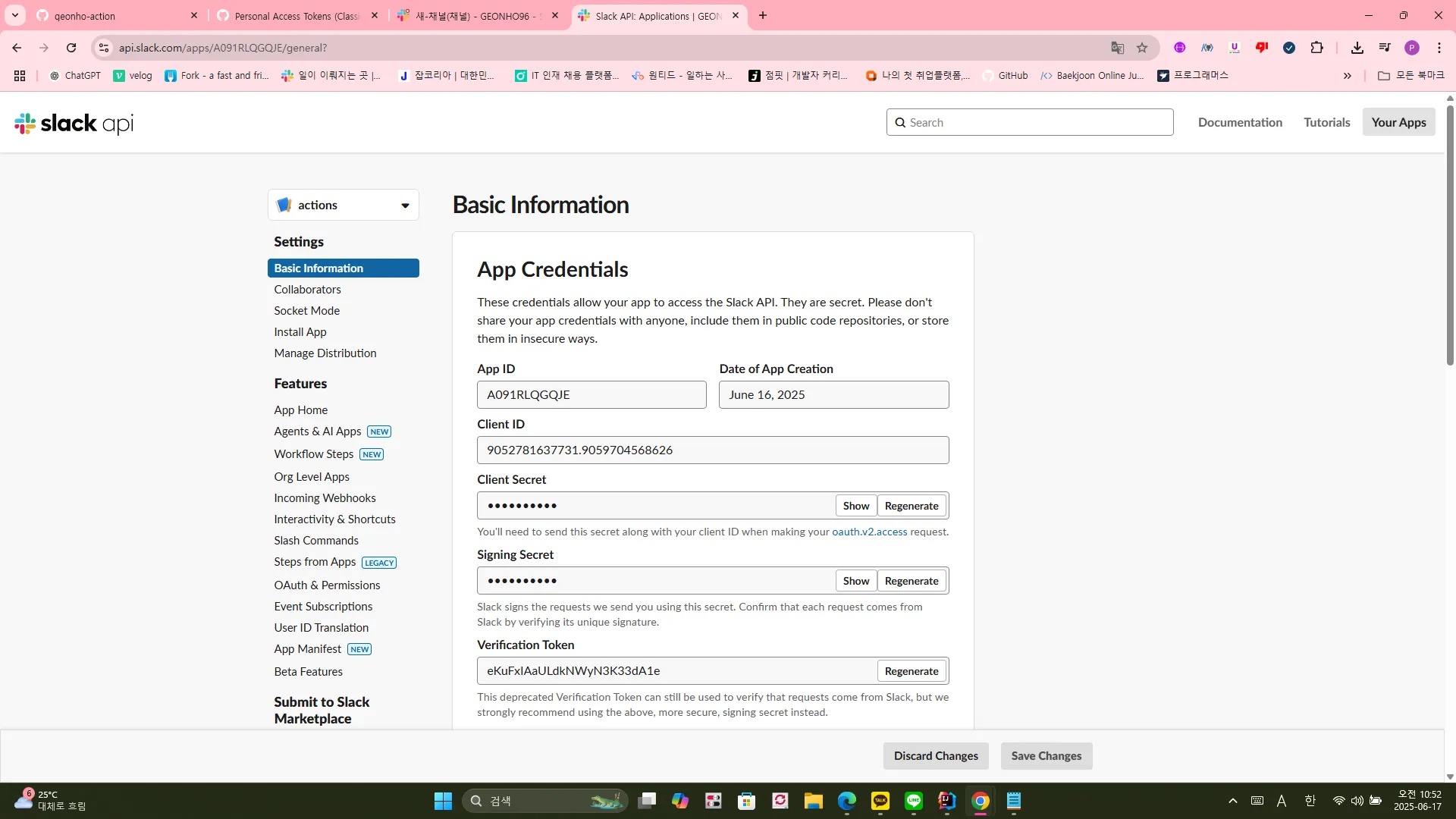
Task: Open App Home feature
Action: pyautogui.click(x=301, y=410)
